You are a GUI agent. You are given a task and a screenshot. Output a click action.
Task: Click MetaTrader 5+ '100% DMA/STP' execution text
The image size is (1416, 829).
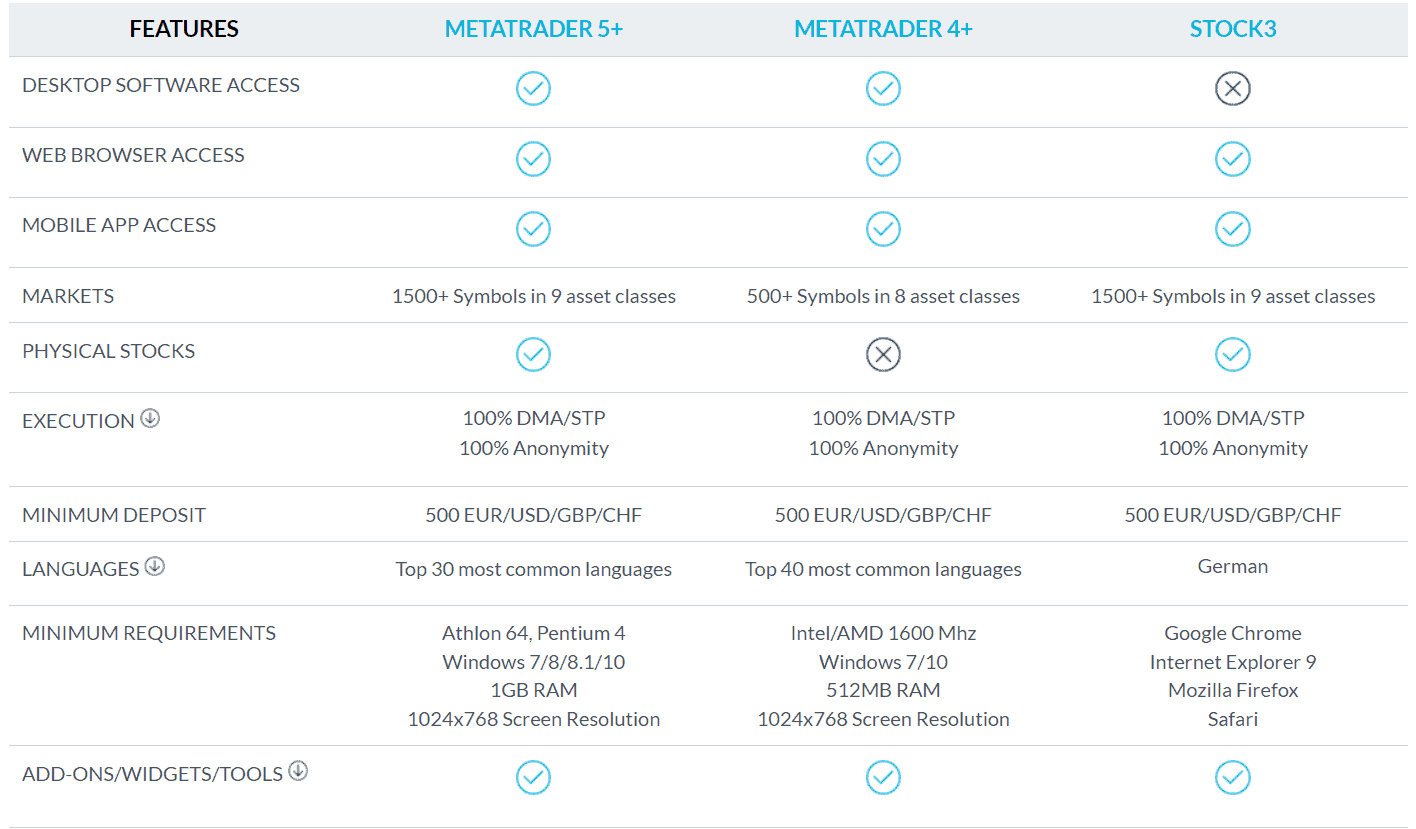coord(534,418)
